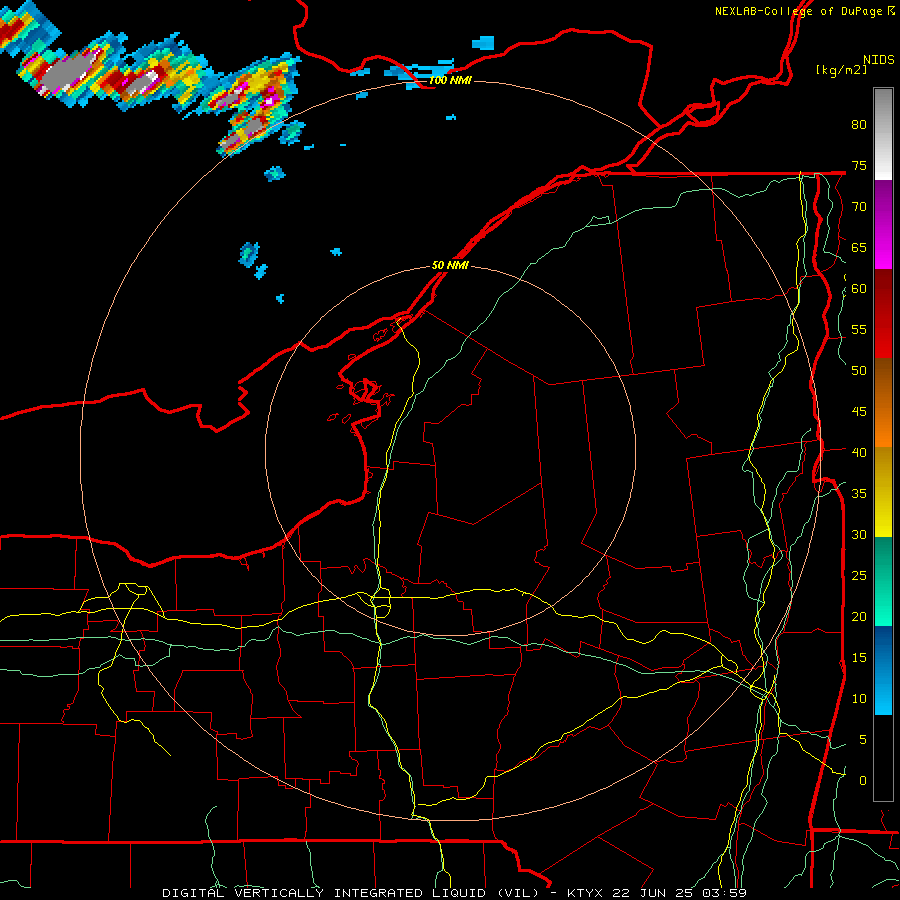Click the black bottom segment of VIL scale

(x=883, y=758)
